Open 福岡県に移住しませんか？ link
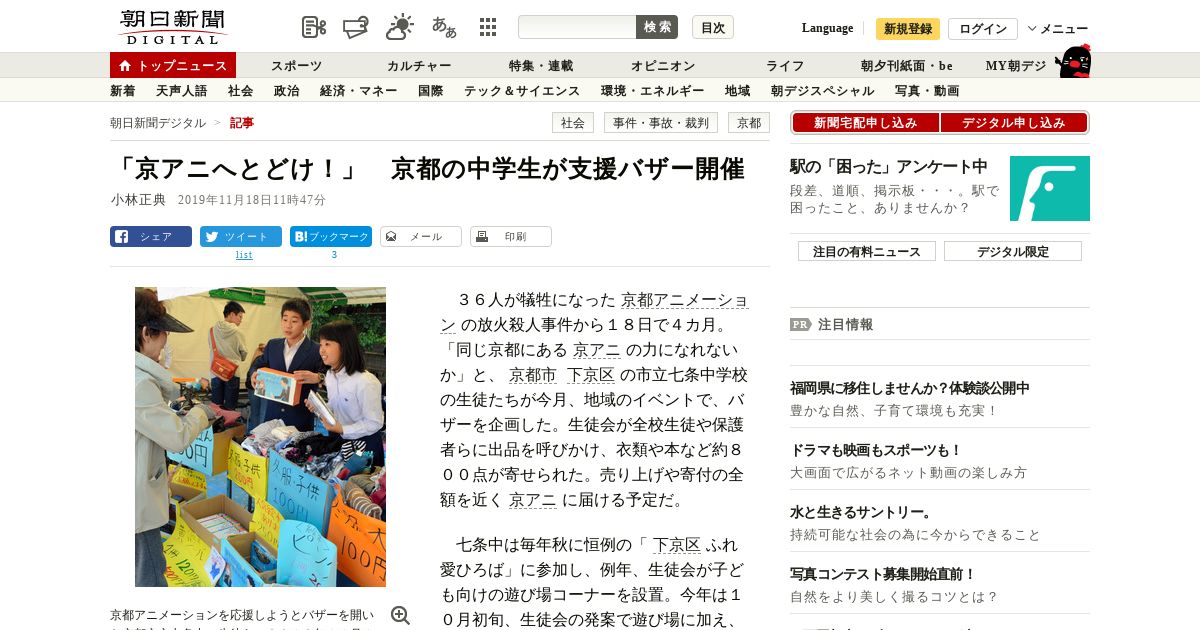Screen dimensions: 1200x630 pos(910,388)
